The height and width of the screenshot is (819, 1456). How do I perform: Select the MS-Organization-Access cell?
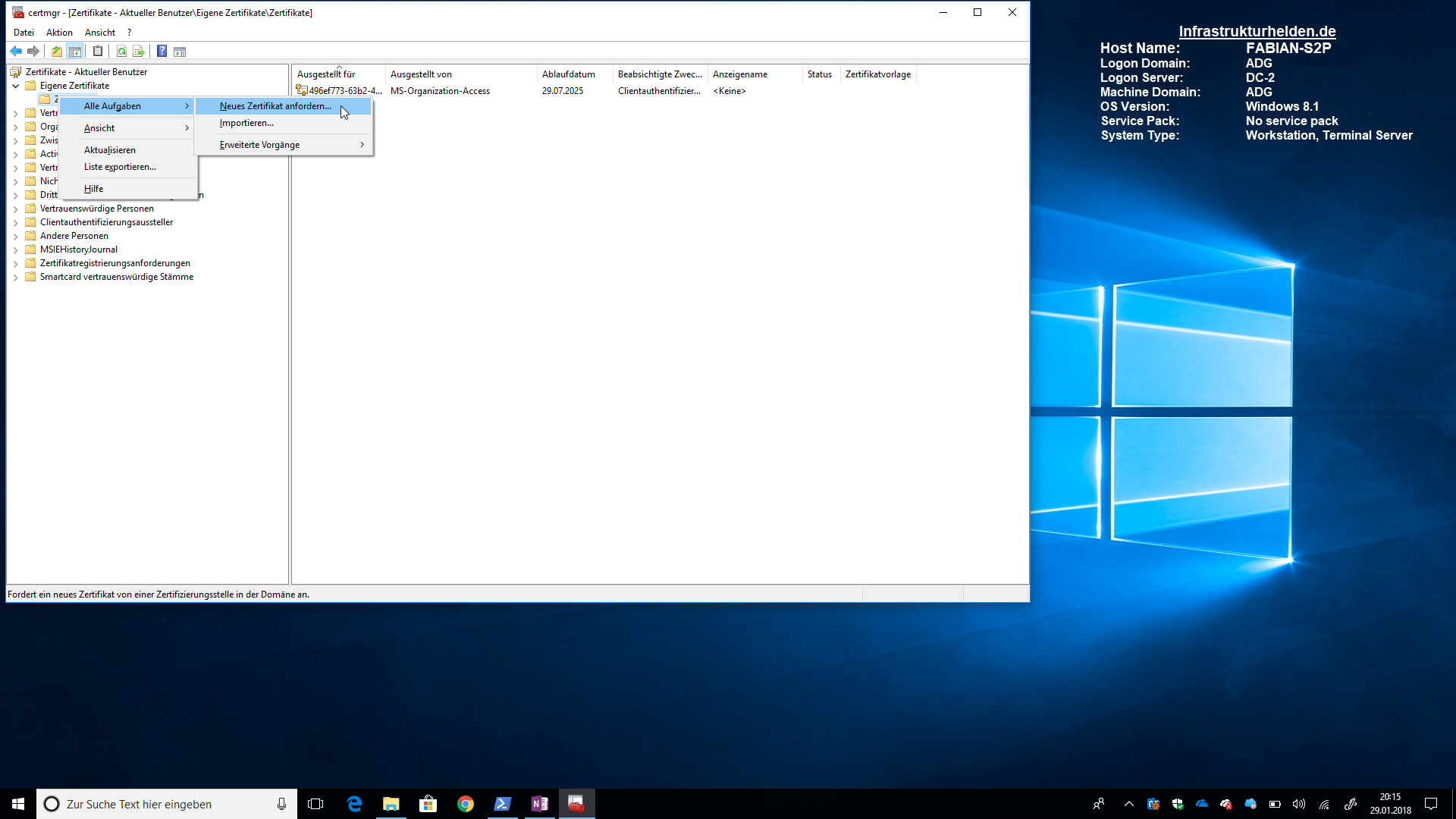tap(440, 91)
